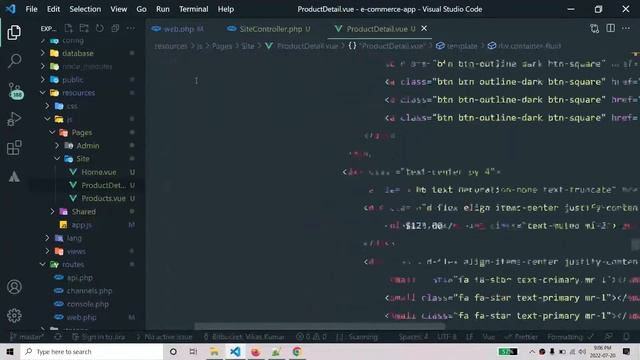Open the File menu

coord(31,9)
